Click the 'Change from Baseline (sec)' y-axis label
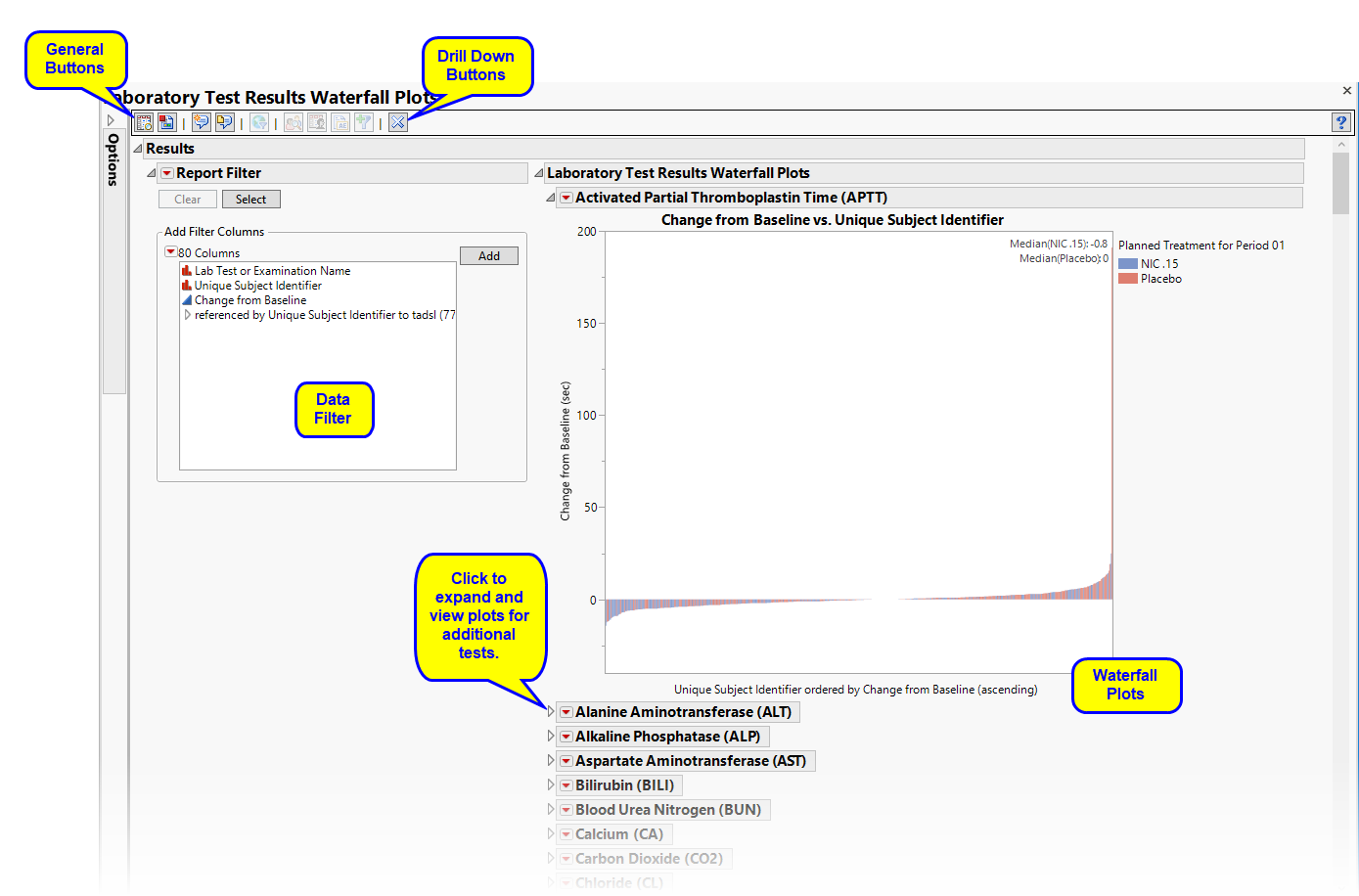This screenshot has width=1359, height=896. [566, 451]
